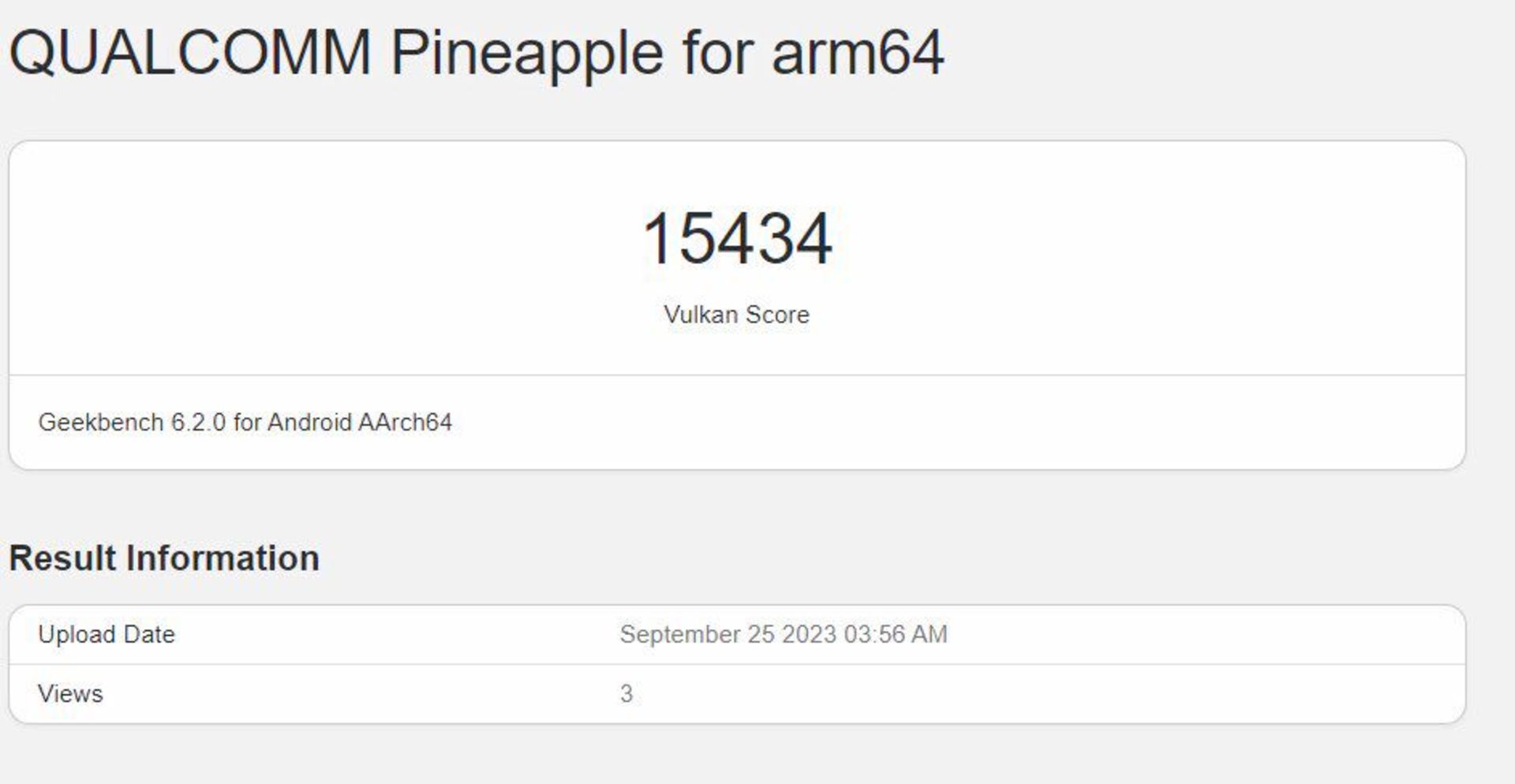Click the QUALCOMM Pineapple for arm64 heading
Viewport: 1515px width, 784px height.
coord(476,53)
